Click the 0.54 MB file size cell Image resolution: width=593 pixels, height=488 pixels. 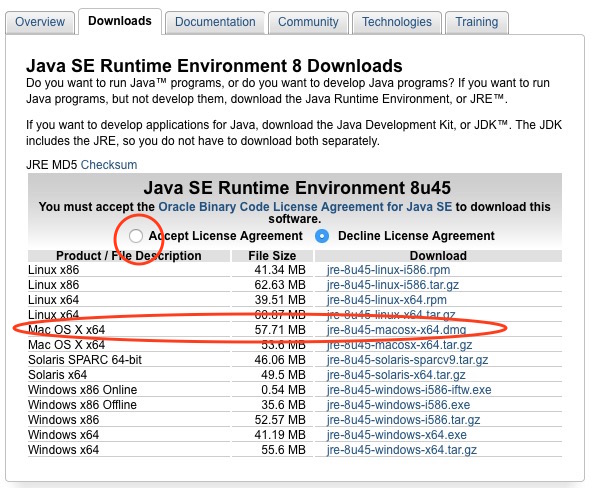[x=283, y=390]
